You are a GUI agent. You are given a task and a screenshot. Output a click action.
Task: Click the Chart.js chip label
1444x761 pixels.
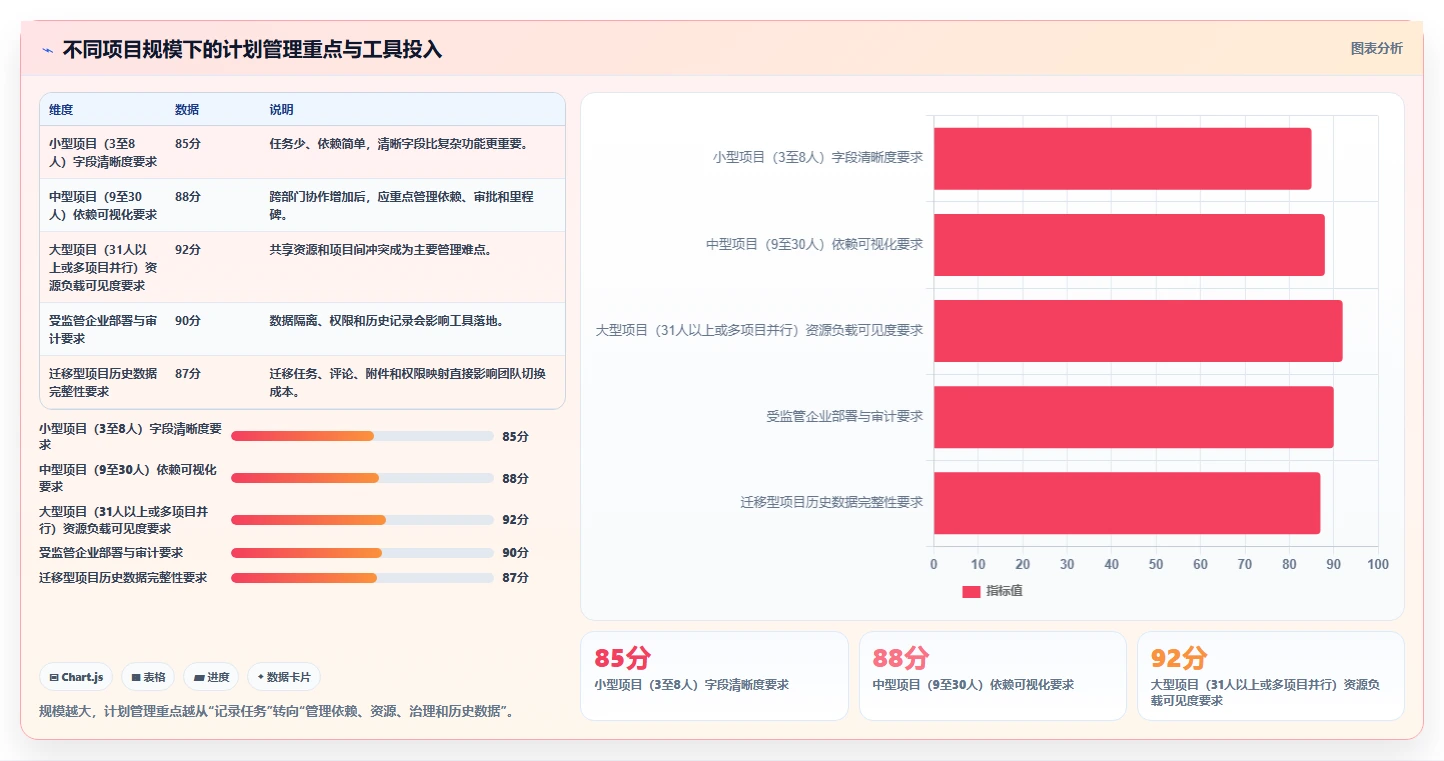82,677
